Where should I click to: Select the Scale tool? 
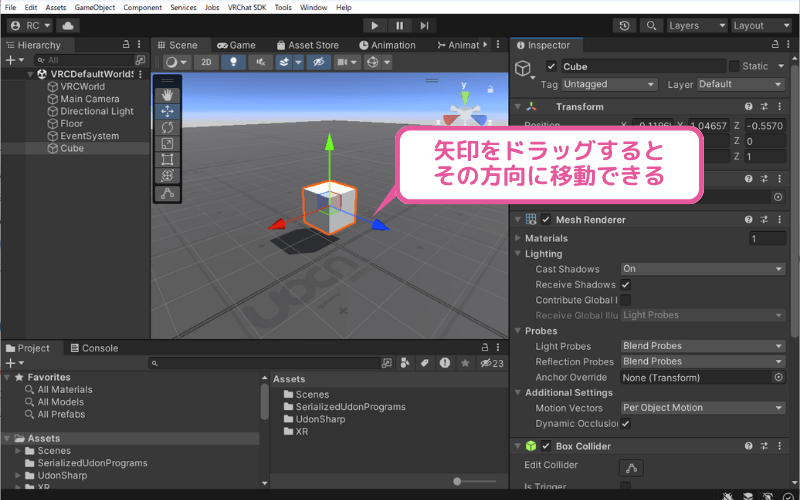pos(167,143)
